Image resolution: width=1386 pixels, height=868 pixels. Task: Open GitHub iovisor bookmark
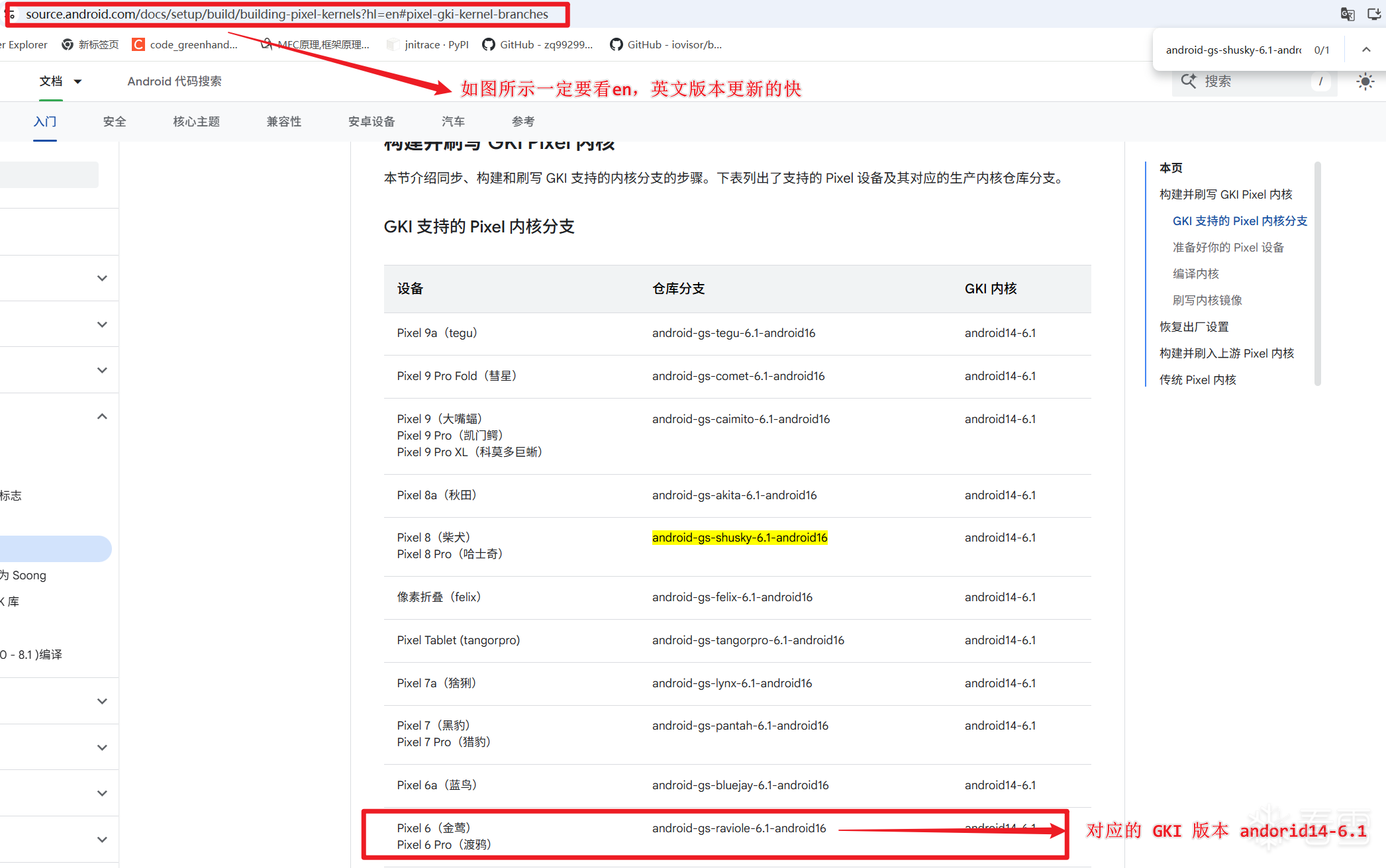[666, 44]
